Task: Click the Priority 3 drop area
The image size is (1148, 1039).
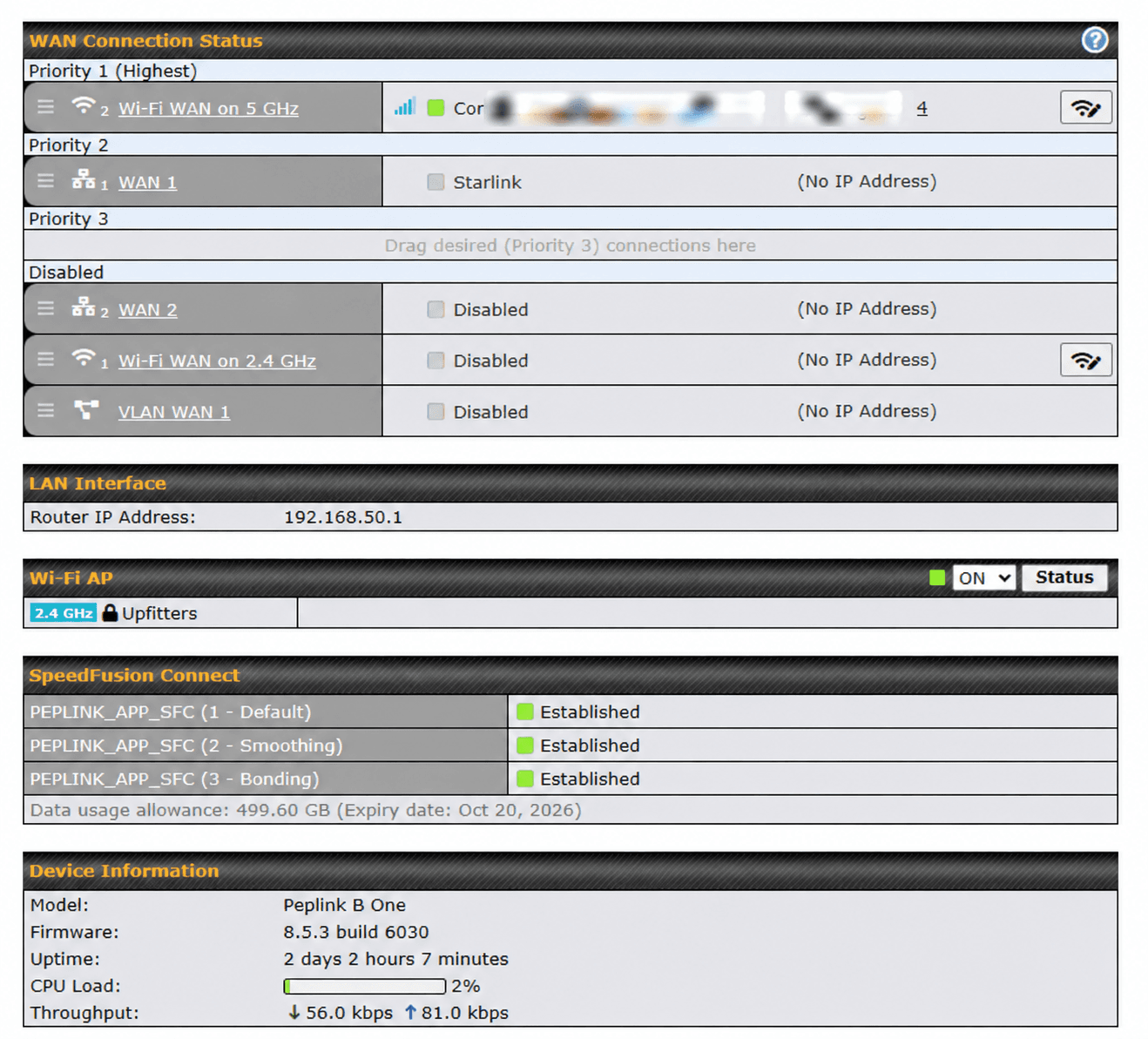Action: [571, 246]
